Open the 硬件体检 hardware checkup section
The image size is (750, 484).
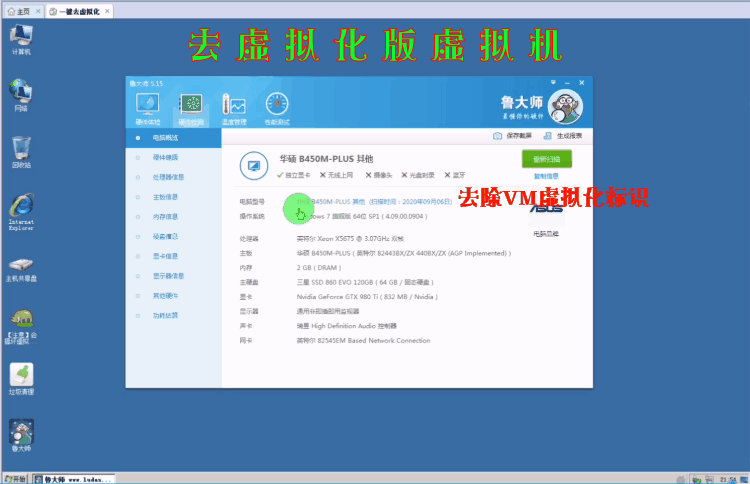(148, 109)
